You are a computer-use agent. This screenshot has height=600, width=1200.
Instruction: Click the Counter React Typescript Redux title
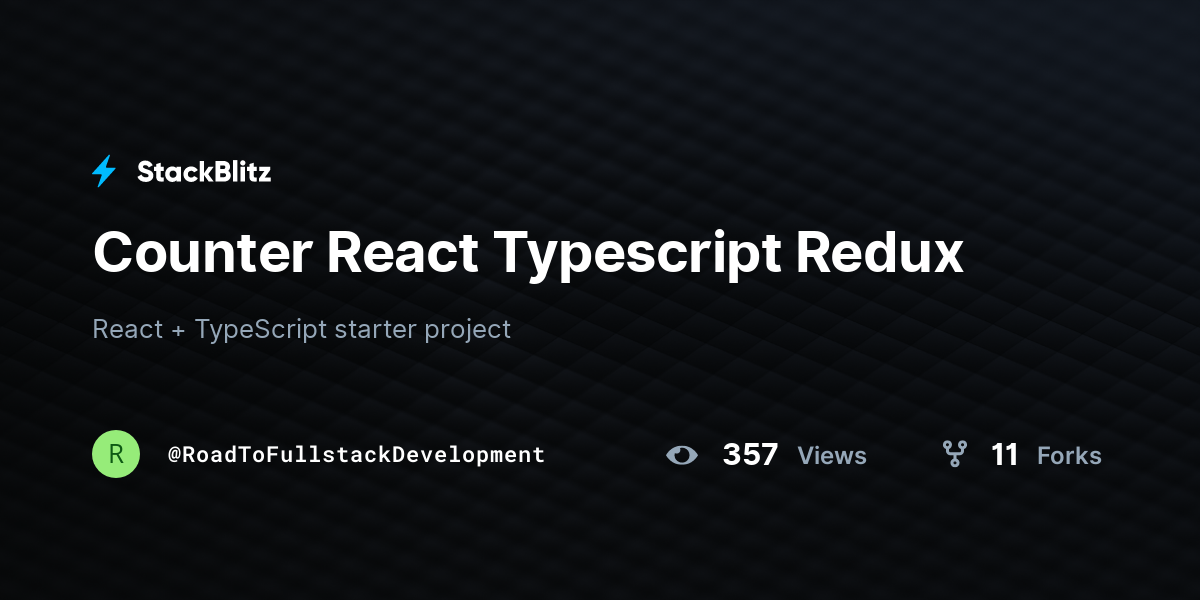click(528, 253)
